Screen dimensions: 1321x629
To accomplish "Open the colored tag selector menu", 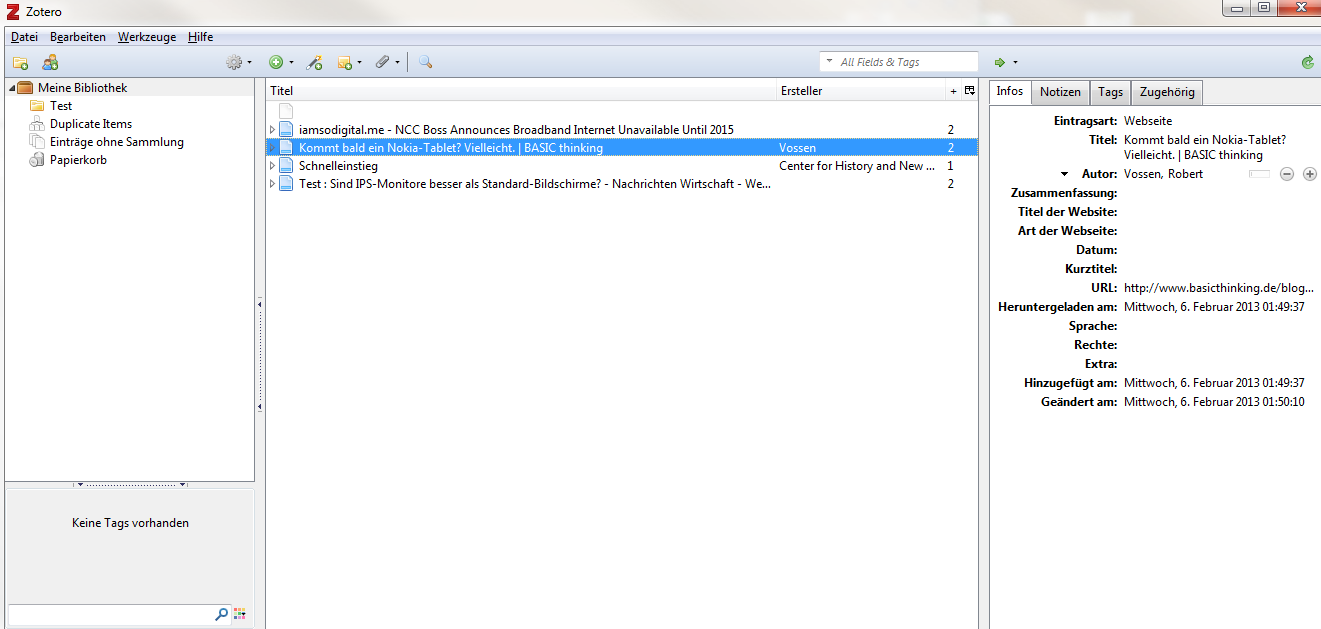I will coord(239,614).
